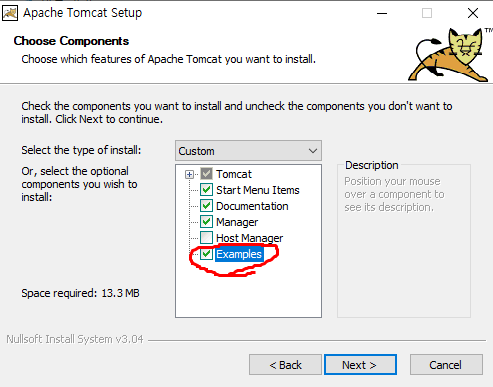
Task: Close the Apache Tomcat Setup window
Action: point(473,13)
